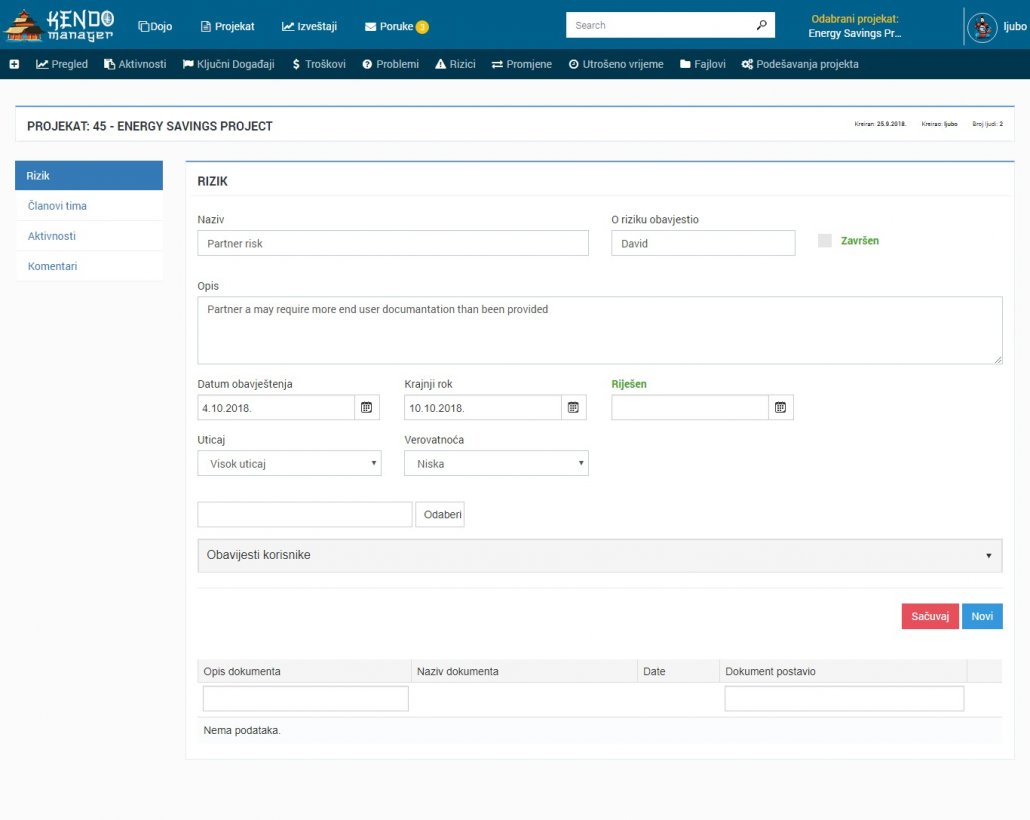
Task: Open the Rizici section
Action: [455, 64]
